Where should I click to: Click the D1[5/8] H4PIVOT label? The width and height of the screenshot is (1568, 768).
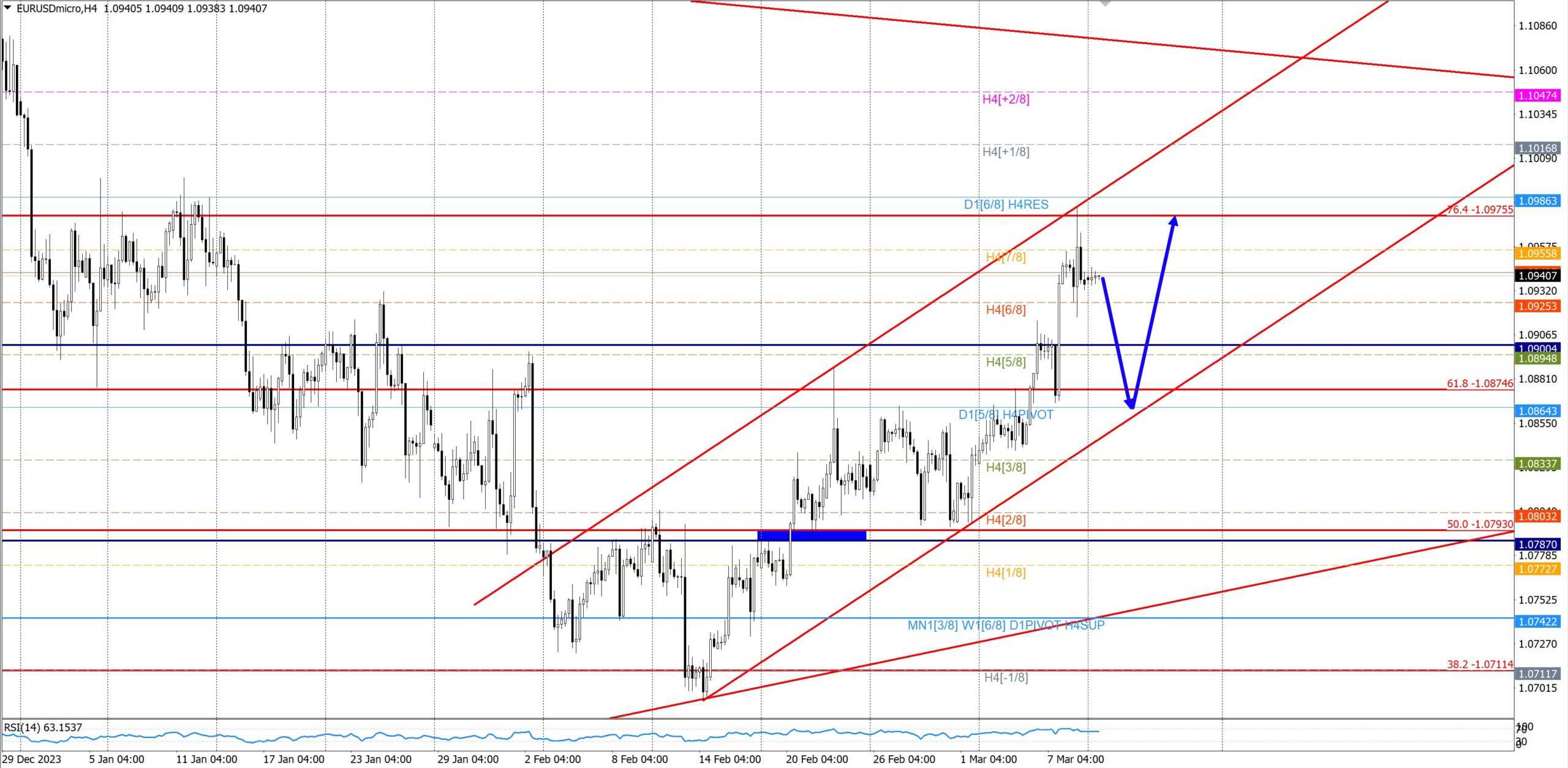click(1006, 415)
